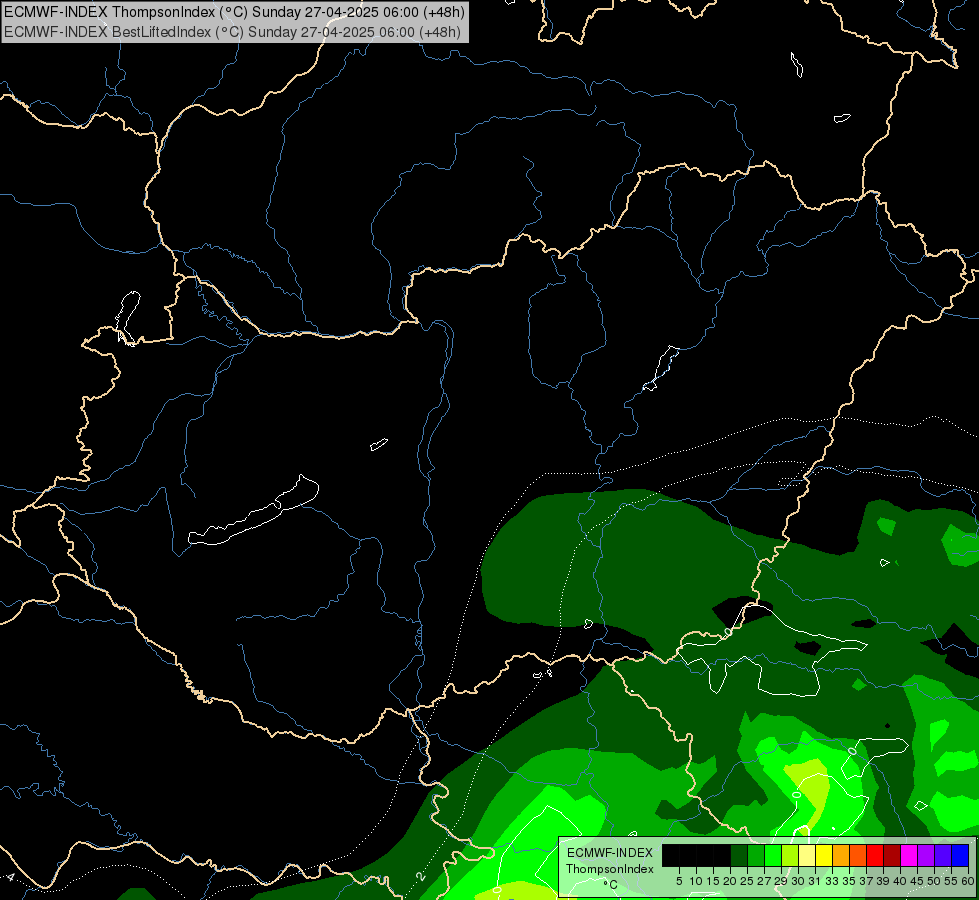Click legend scale value 29
The width and height of the screenshot is (979, 900).
781,881
